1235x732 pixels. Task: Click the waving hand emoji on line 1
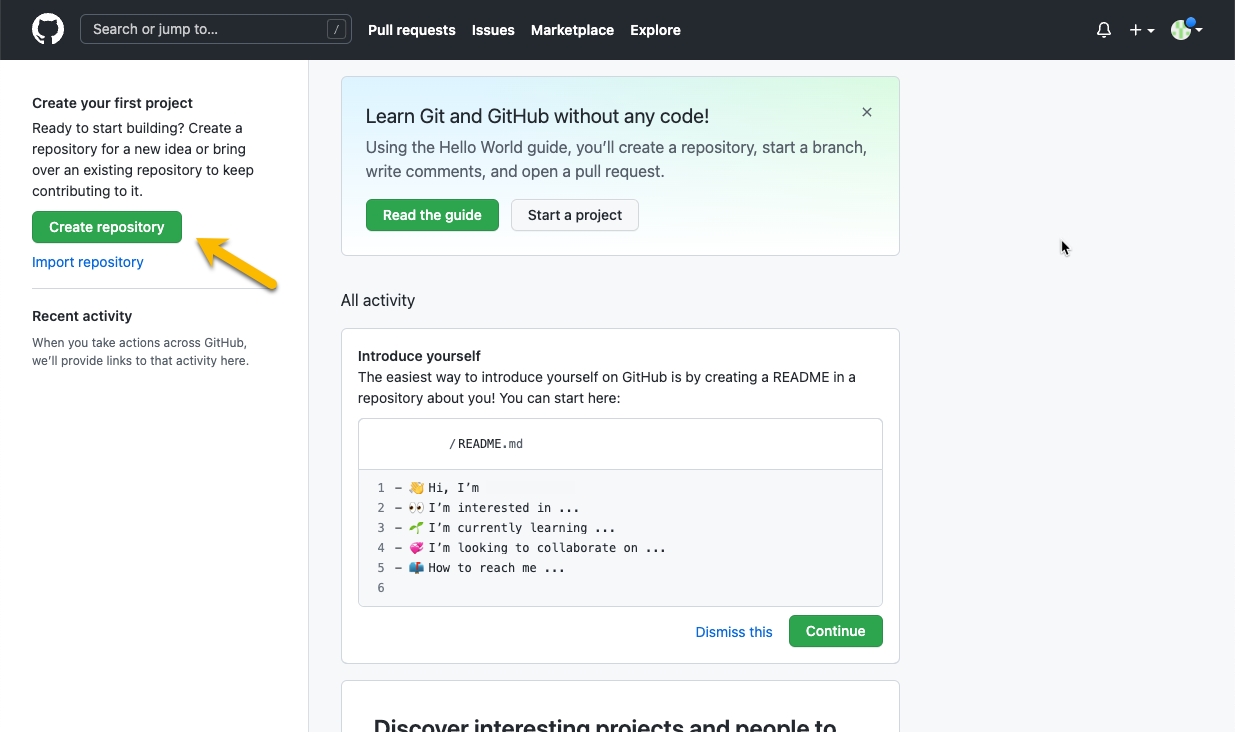tap(417, 488)
